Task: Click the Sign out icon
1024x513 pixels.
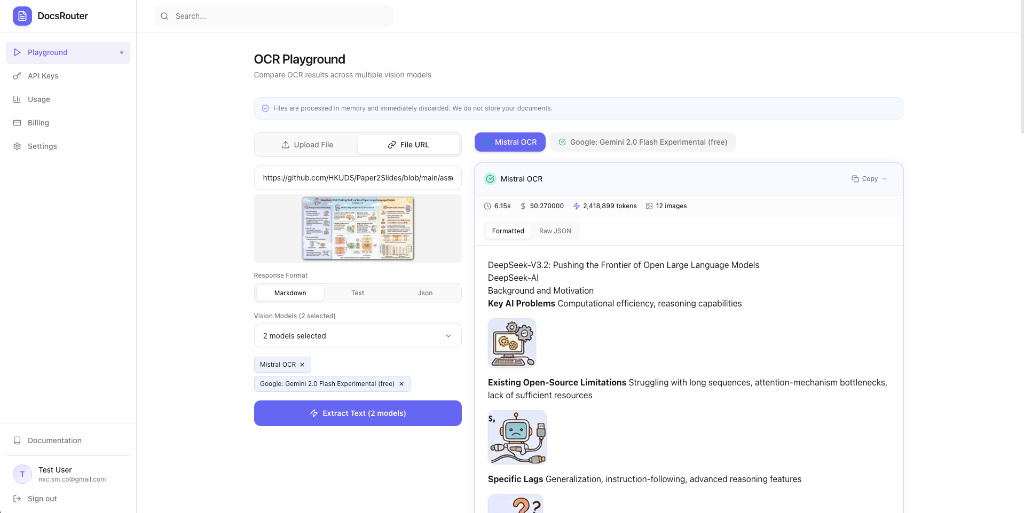Action: tap(17, 498)
